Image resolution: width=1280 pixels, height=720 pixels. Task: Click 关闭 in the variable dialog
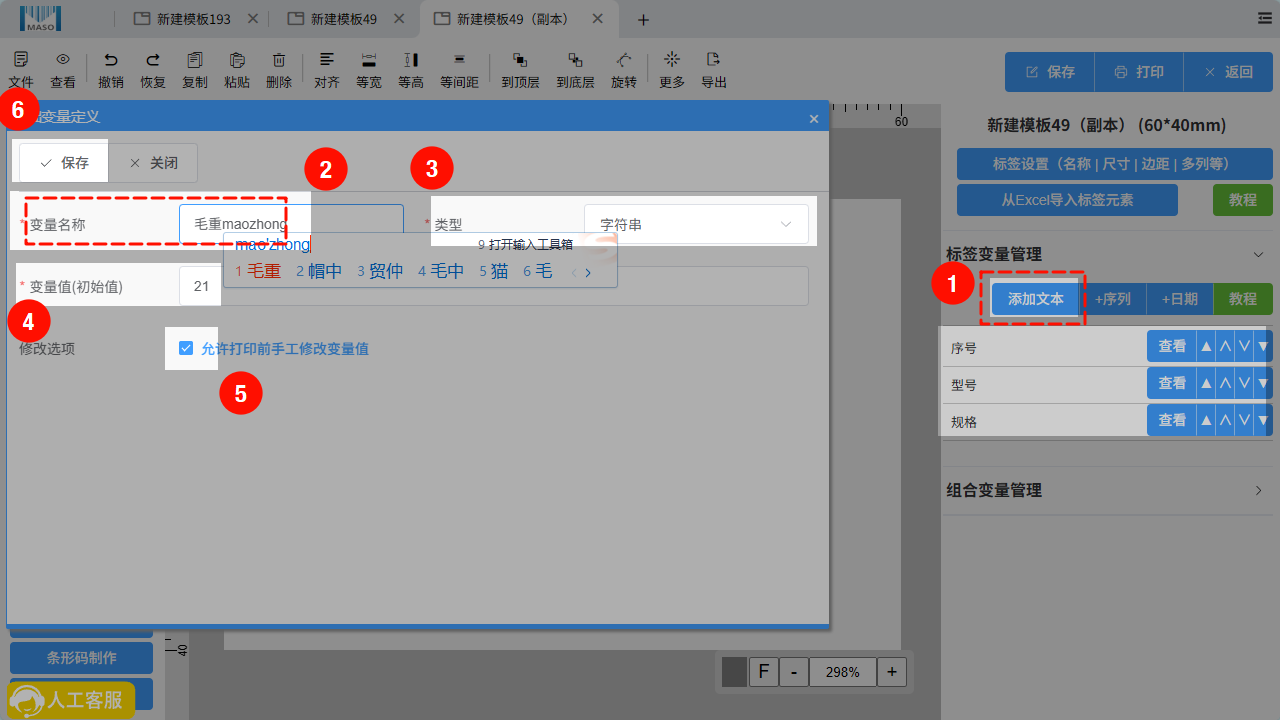153,162
